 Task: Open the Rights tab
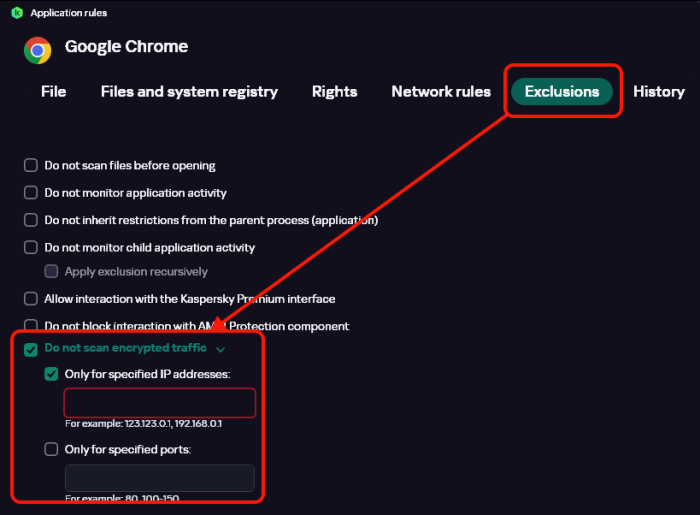click(x=334, y=92)
